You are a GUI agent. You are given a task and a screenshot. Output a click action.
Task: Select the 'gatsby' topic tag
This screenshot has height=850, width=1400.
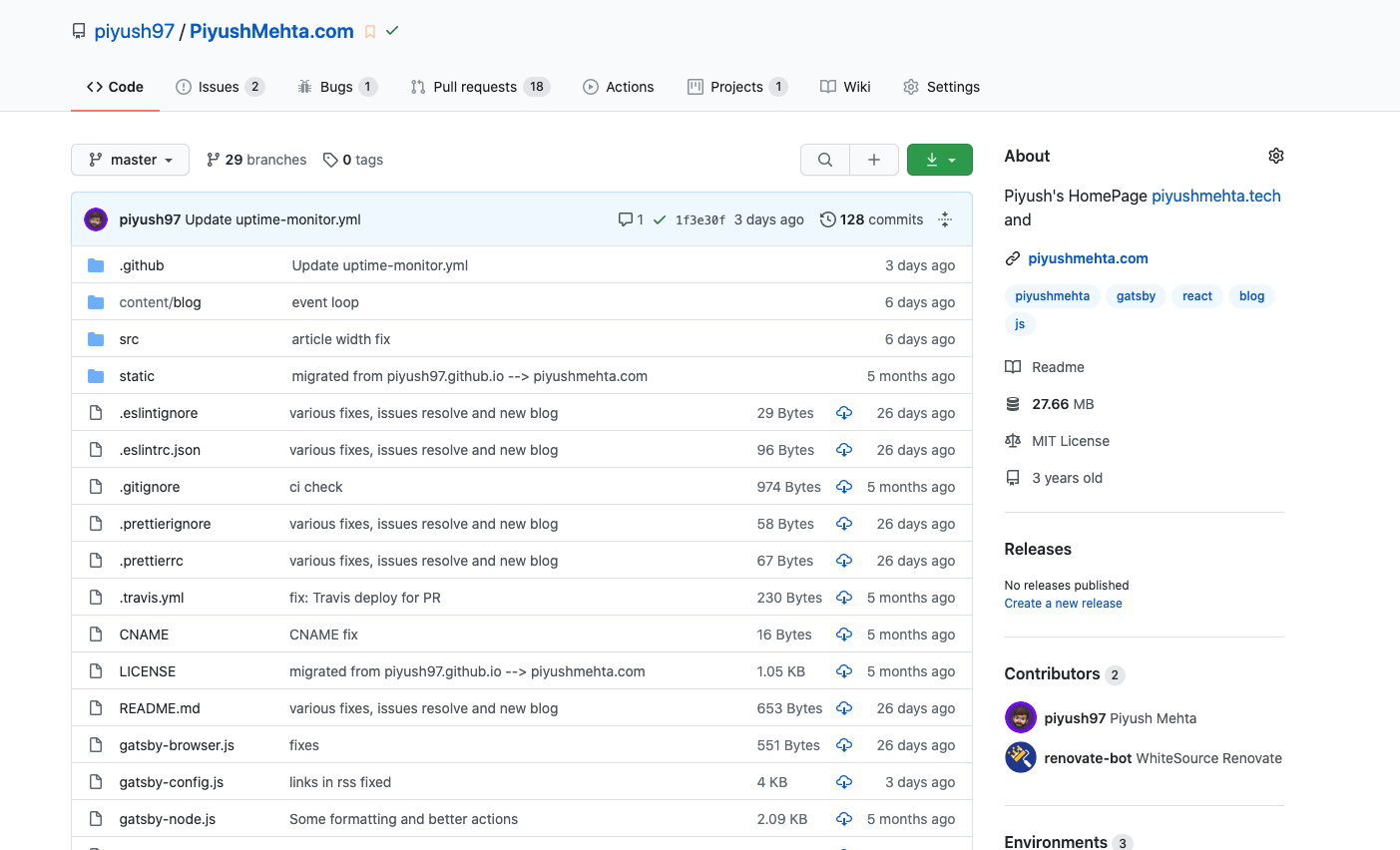1136,296
